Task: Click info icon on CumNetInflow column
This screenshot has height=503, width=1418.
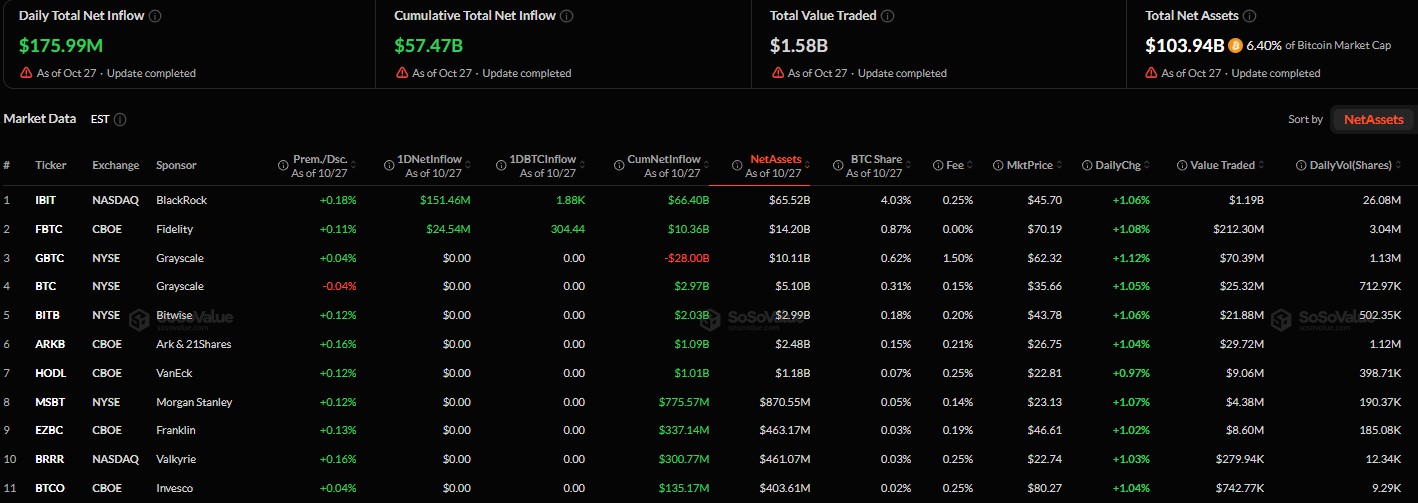Action: click(x=617, y=165)
